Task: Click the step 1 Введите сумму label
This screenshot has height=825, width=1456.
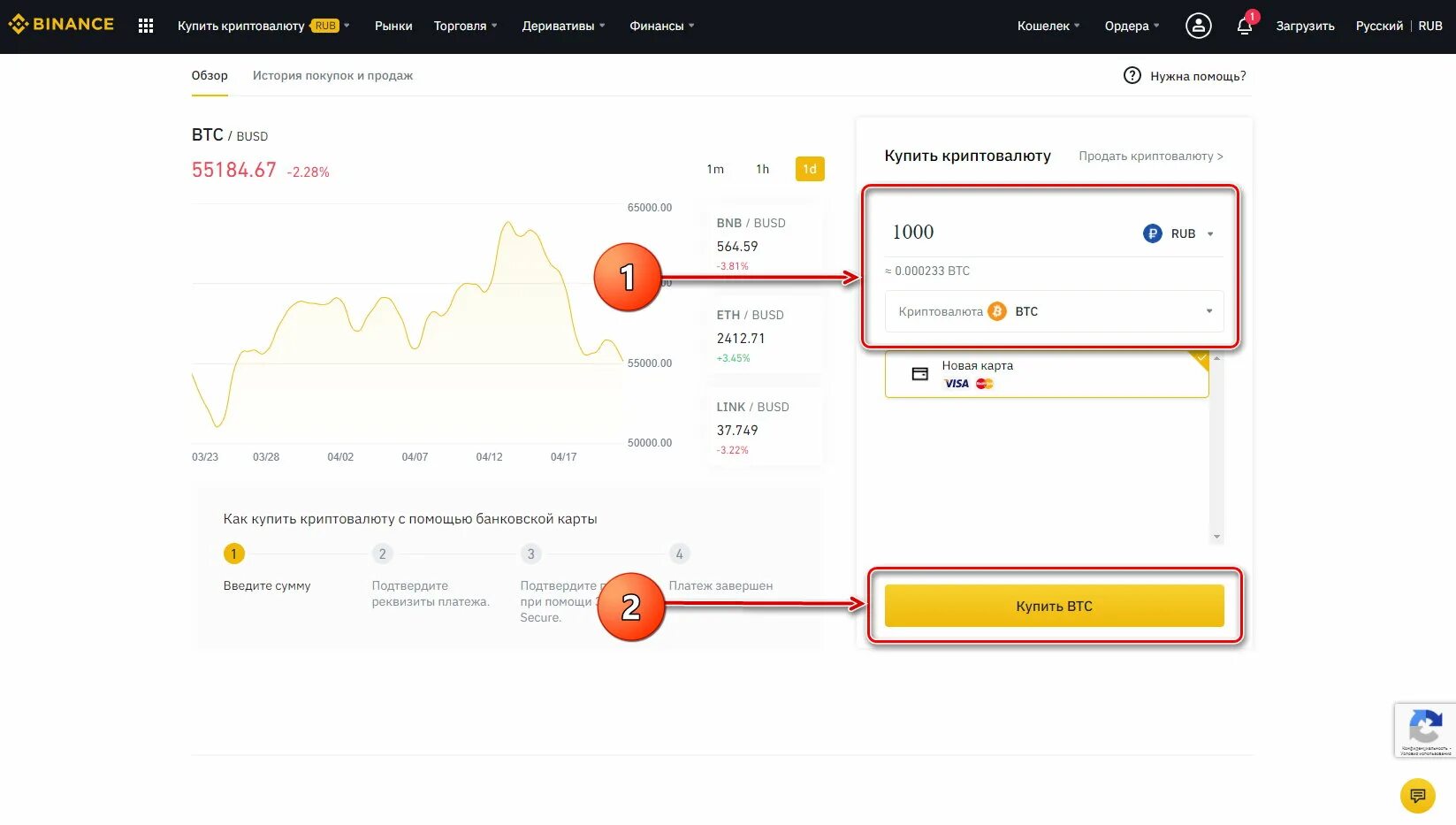Action: coord(267,585)
